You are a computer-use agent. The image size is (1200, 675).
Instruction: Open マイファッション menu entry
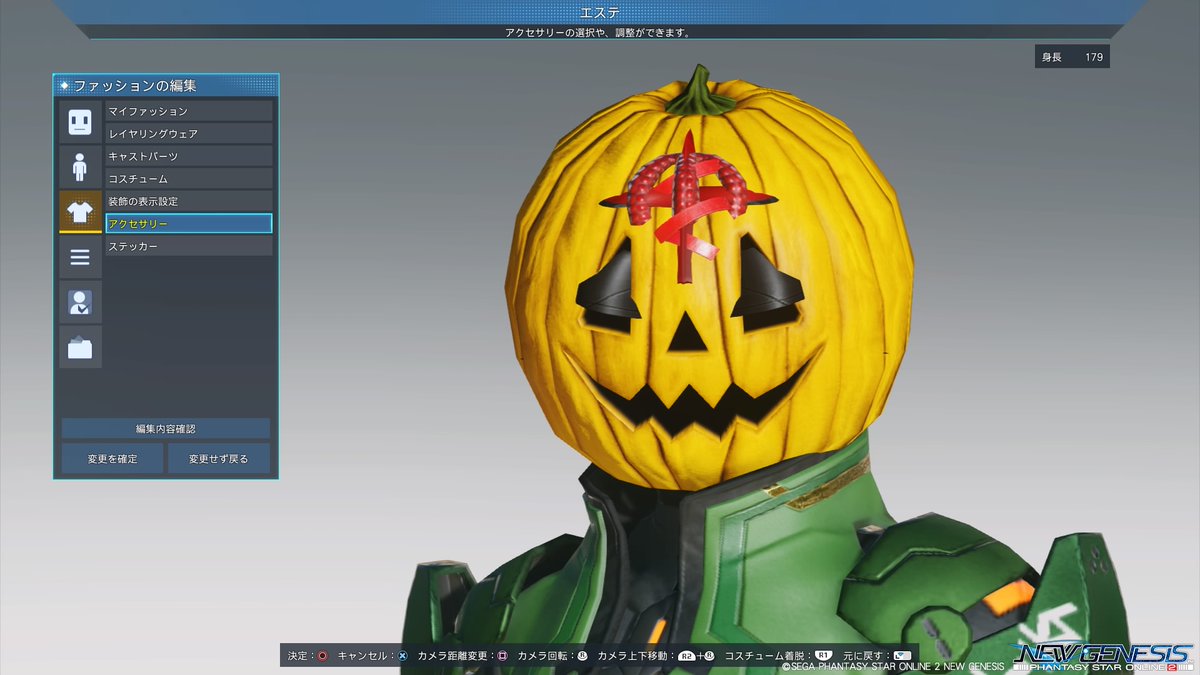(x=189, y=111)
